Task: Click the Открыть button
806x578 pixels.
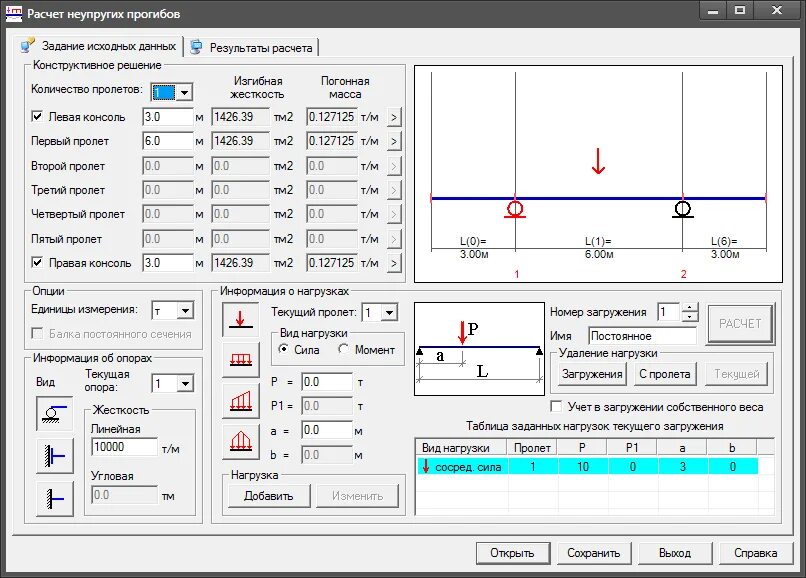Action: (512, 553)
